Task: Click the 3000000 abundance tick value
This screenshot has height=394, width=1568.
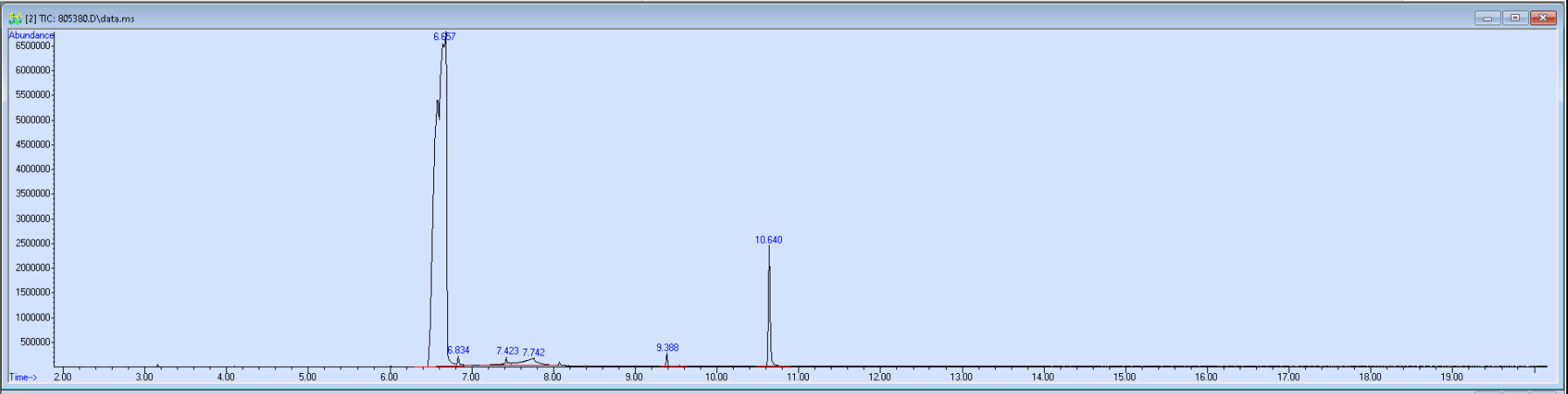Action: [33, 218]
